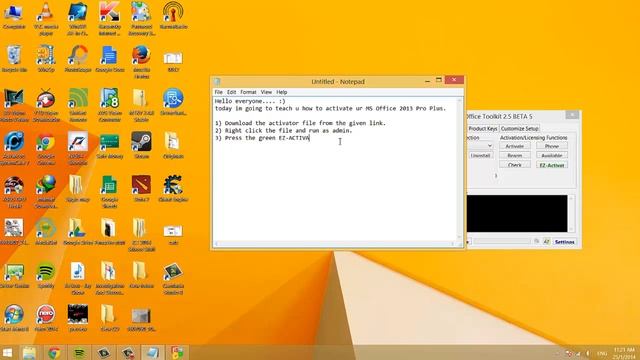Image resolution: width=640 pixels, height=360 pixels.
Task: Open the system tray clock
Action: tap(624, 353)
